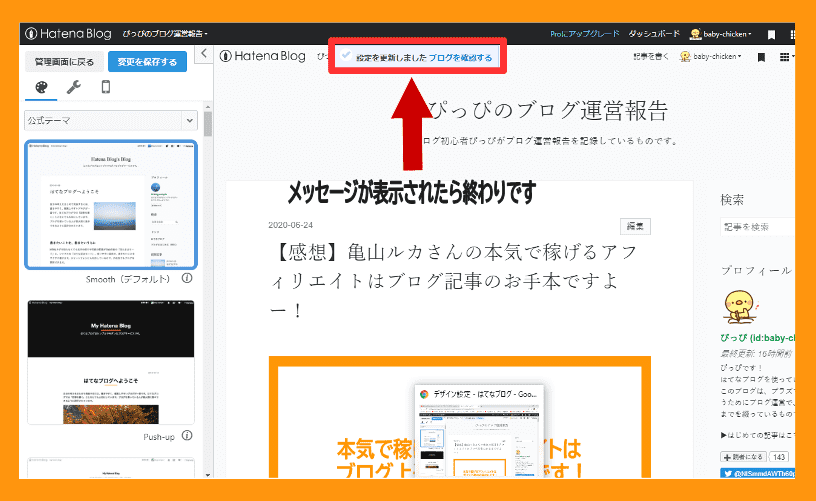Show info for Push-up theme
Image resolution: width=816 pixels, height=501 pixels.
[x=187, y=435]
